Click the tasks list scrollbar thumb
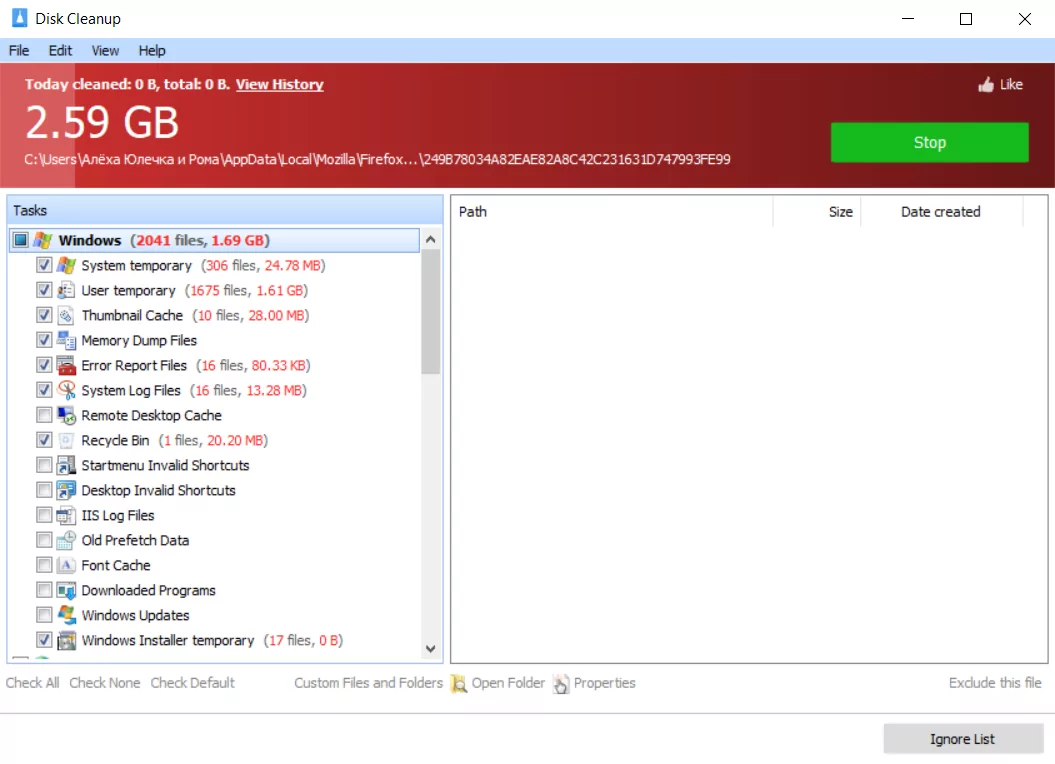This screenshot has width=1055, height=764. [x=431, y=311]
